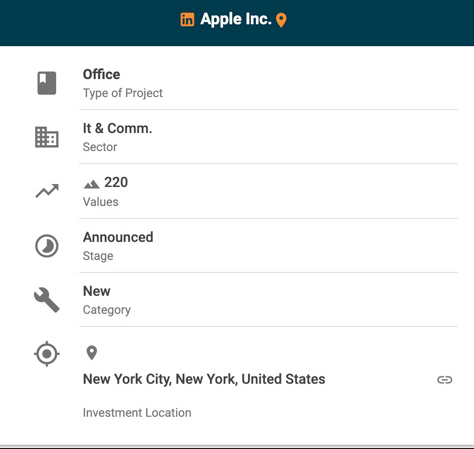Select the clock icon next to Stage
Viewport: 474px width, 449px height.
[47, 246]
